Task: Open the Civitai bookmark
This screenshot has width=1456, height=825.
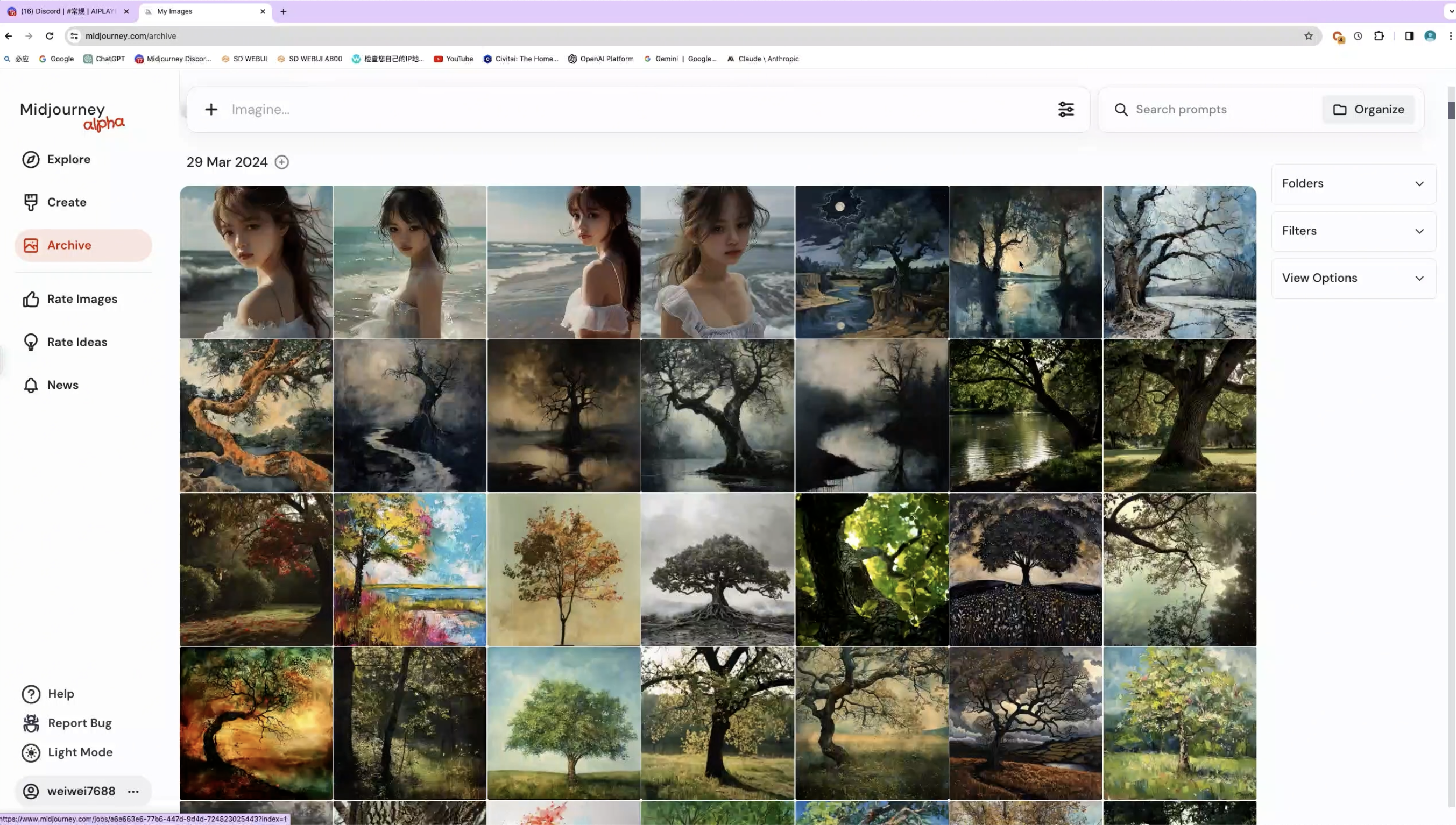Action: [521, 59]
